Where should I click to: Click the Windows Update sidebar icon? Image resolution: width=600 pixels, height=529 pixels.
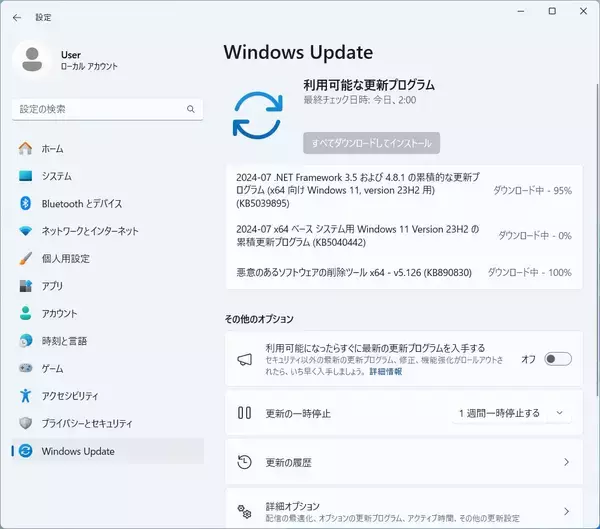click(26, 451)
